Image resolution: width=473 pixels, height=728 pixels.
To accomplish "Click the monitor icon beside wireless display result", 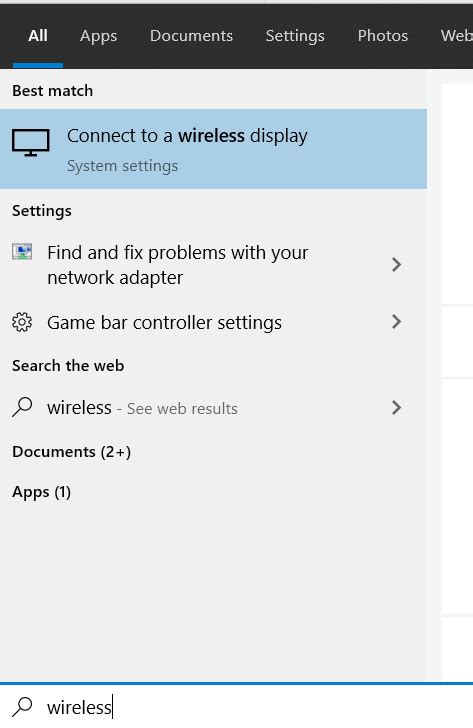I will 31,143.
